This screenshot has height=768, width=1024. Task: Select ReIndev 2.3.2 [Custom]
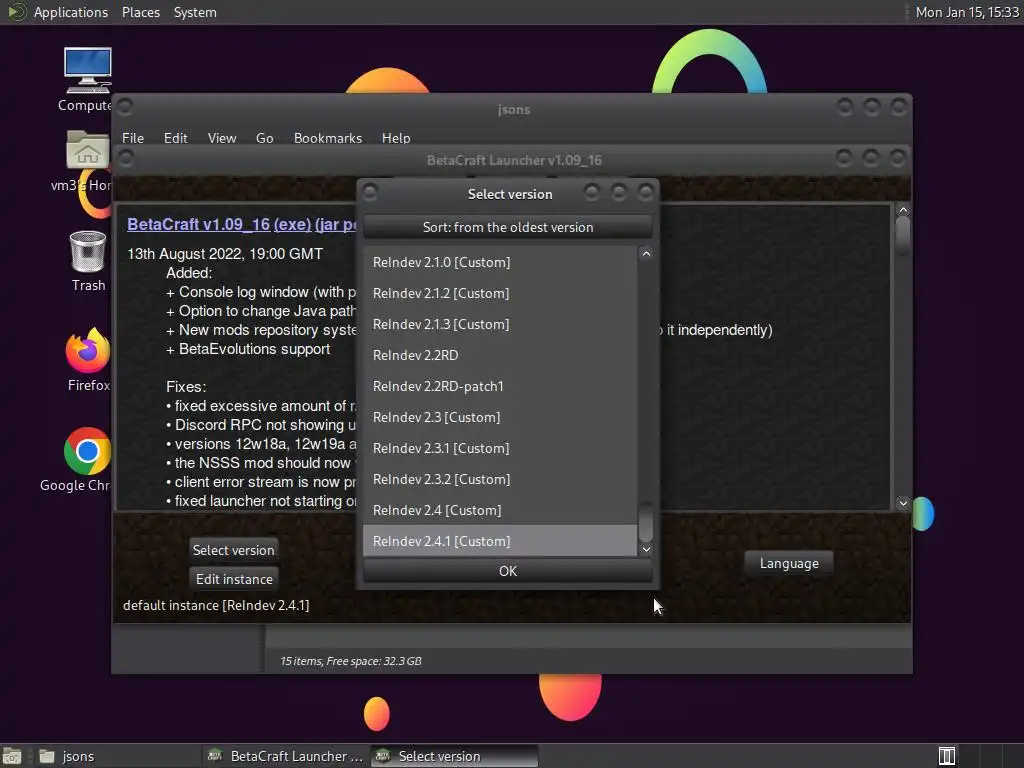pos(500,479)
